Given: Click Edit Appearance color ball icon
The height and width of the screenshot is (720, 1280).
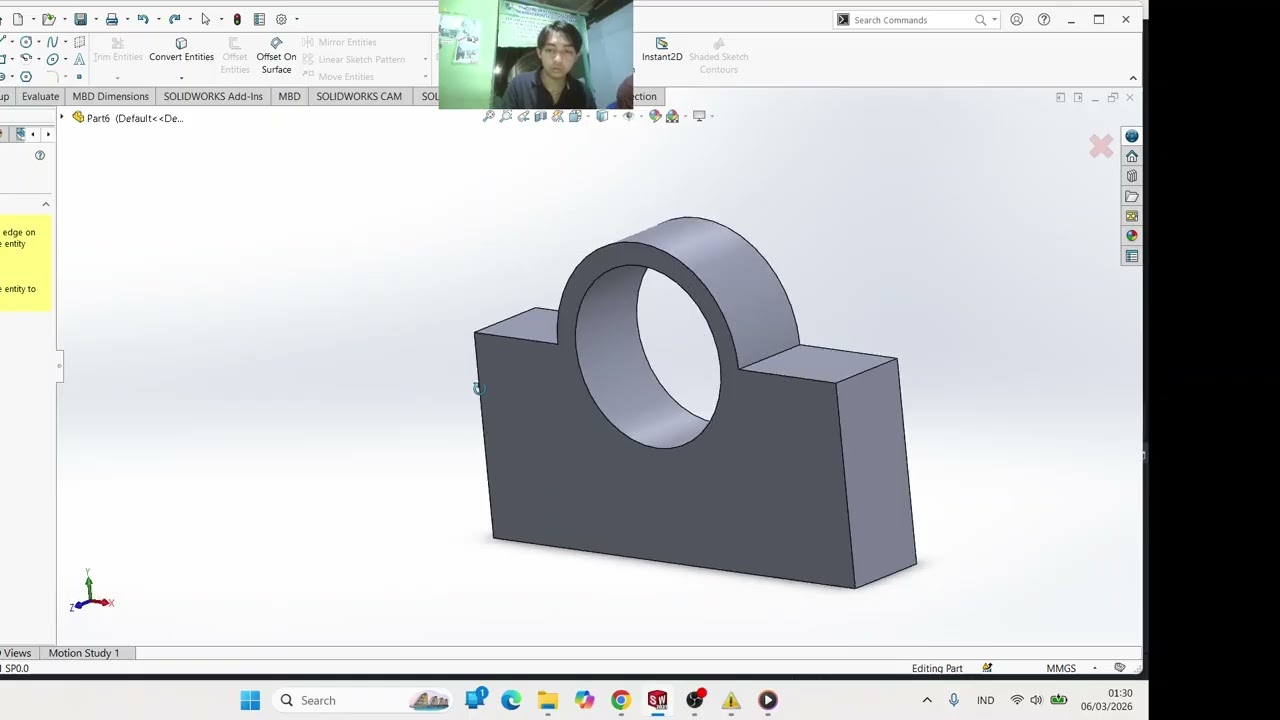Looking at the screenshot, I should 655,116.
